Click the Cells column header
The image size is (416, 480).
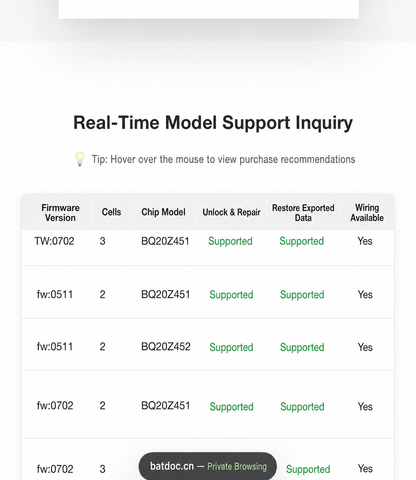pos(111,212)
